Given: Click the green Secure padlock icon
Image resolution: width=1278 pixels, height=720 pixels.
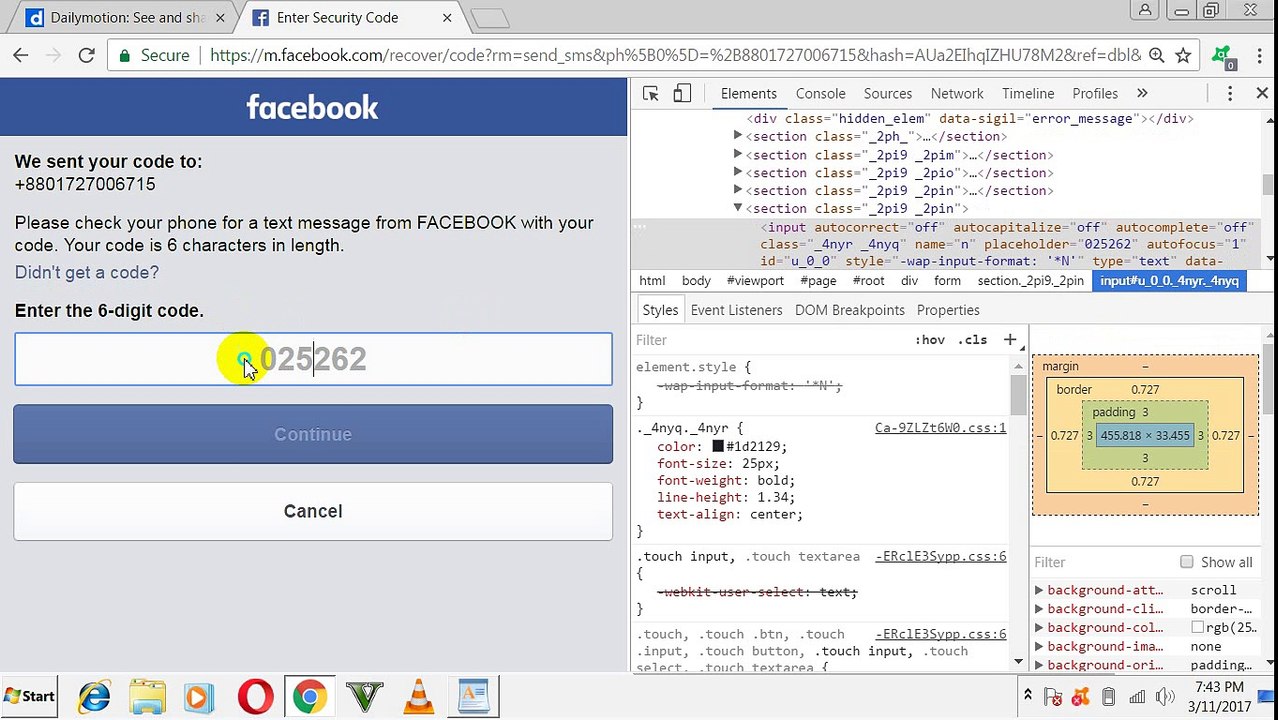Looking at the screenshot, I should click(x=125, y=56).
